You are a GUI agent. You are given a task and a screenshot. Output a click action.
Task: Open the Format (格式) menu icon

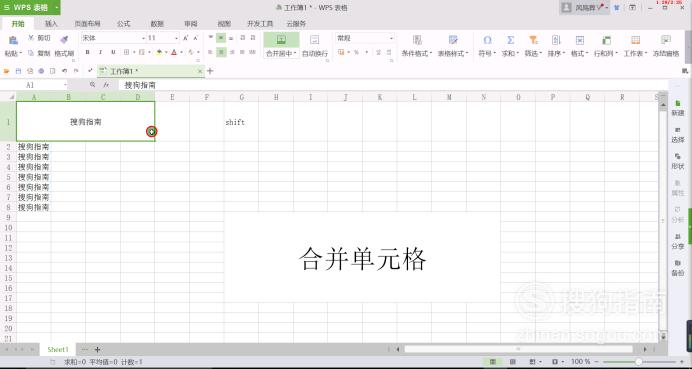pos(579,40)
